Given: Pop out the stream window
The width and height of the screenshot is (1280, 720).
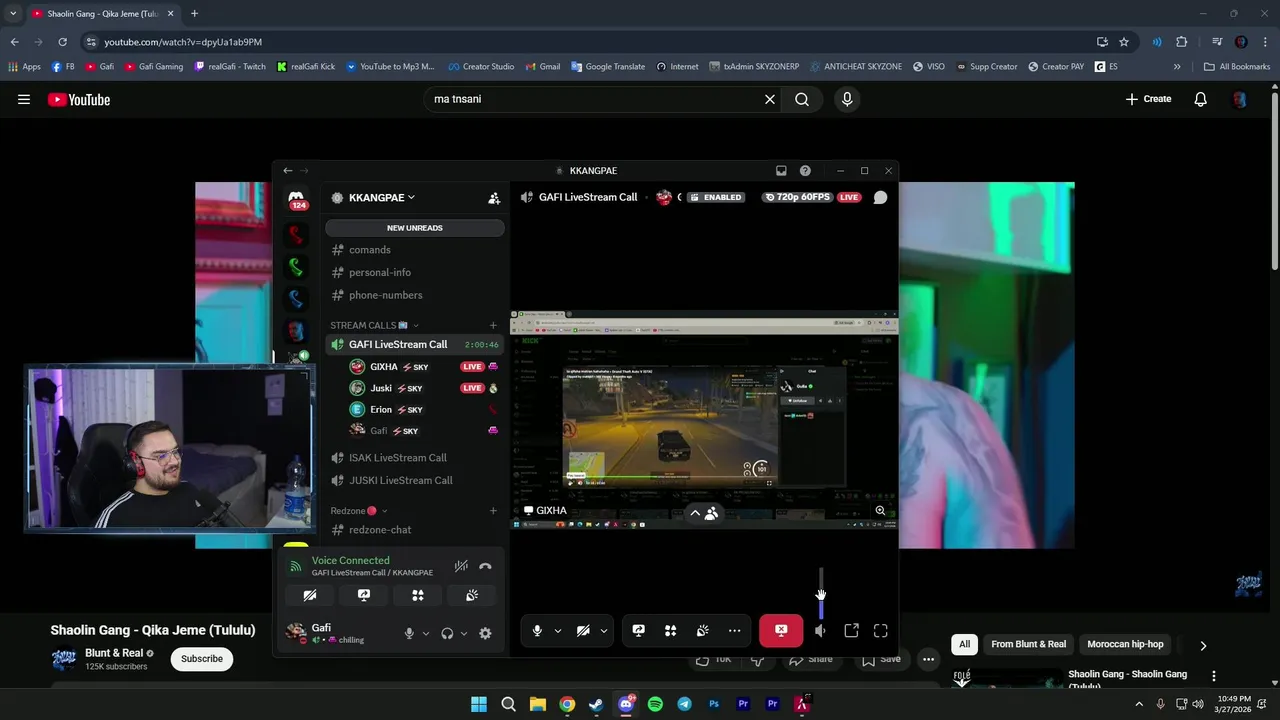Looking at the screenshot, I should (852, 631).
